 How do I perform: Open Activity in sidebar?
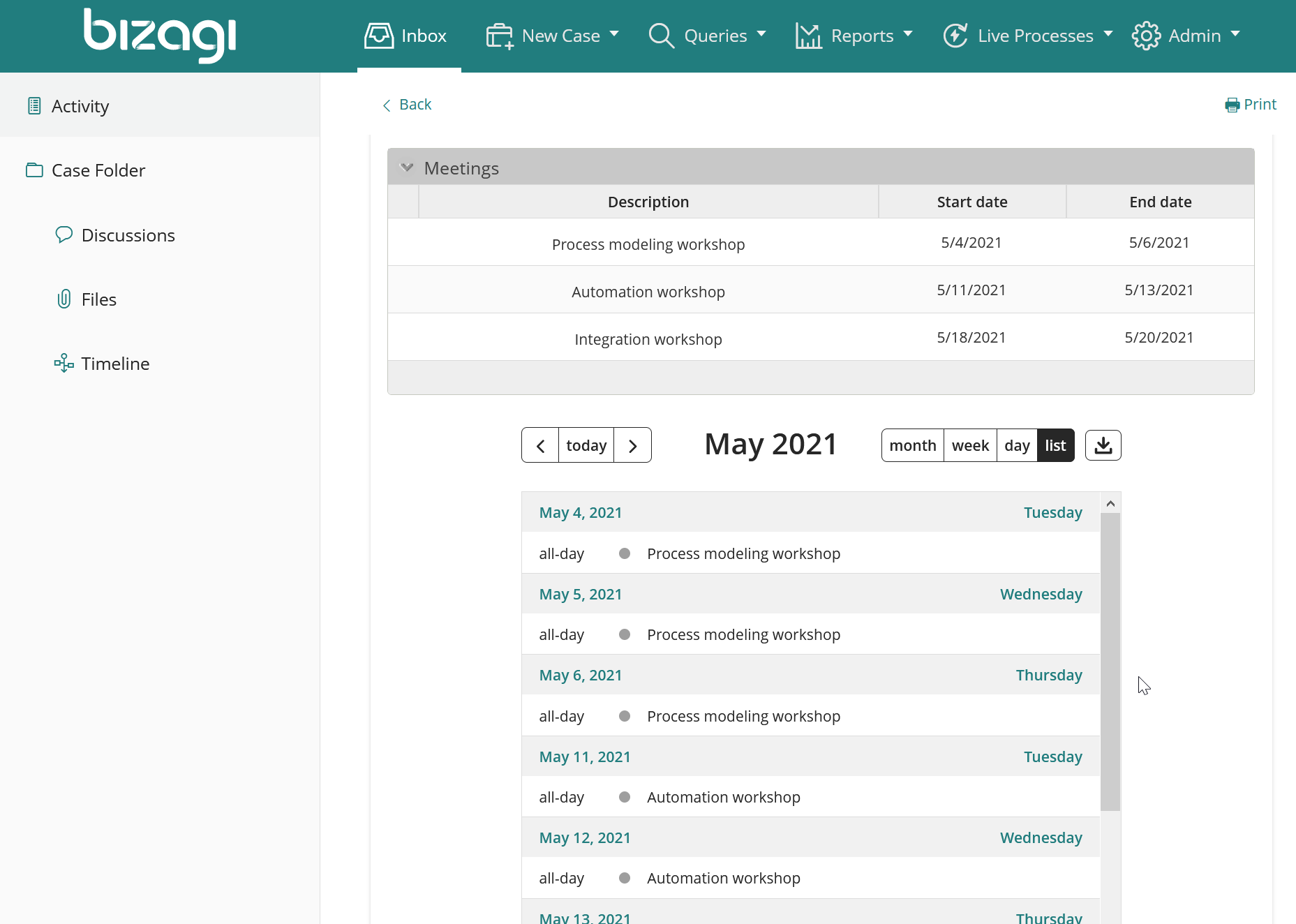point(160,106)
